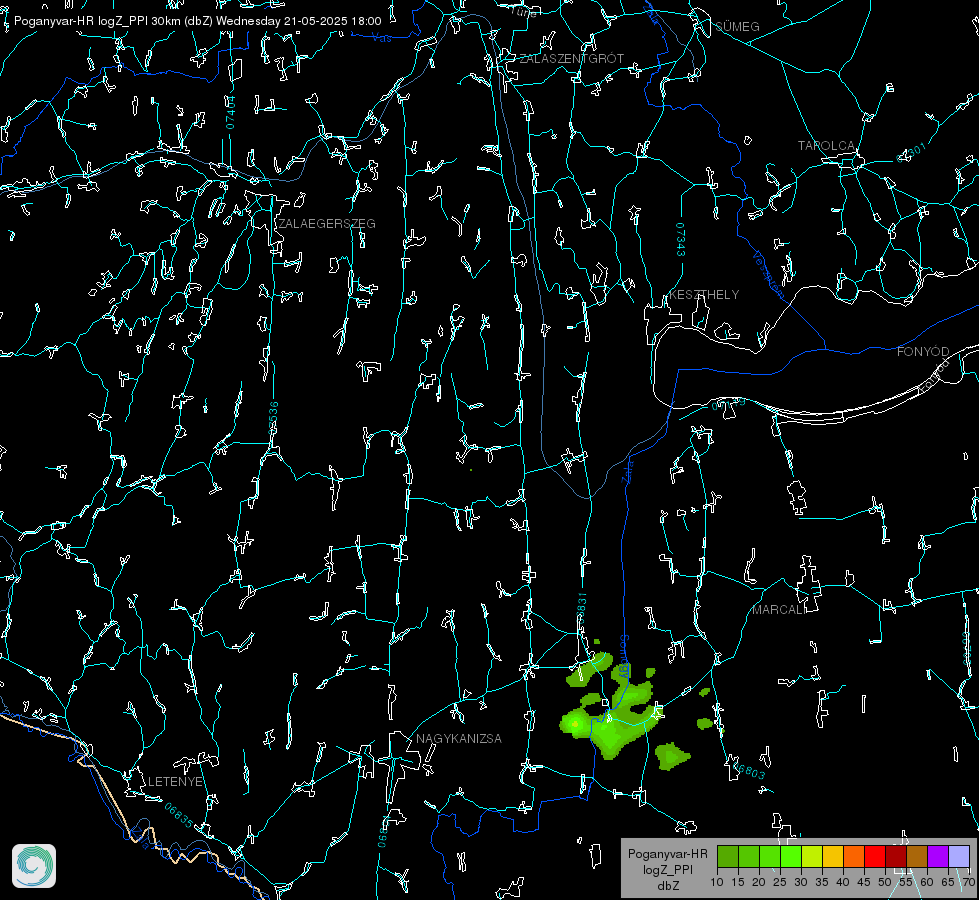Click the 20–25 dBZ green legend swatch
Viewport: 979px width, 900px height.
pos(770,856)
